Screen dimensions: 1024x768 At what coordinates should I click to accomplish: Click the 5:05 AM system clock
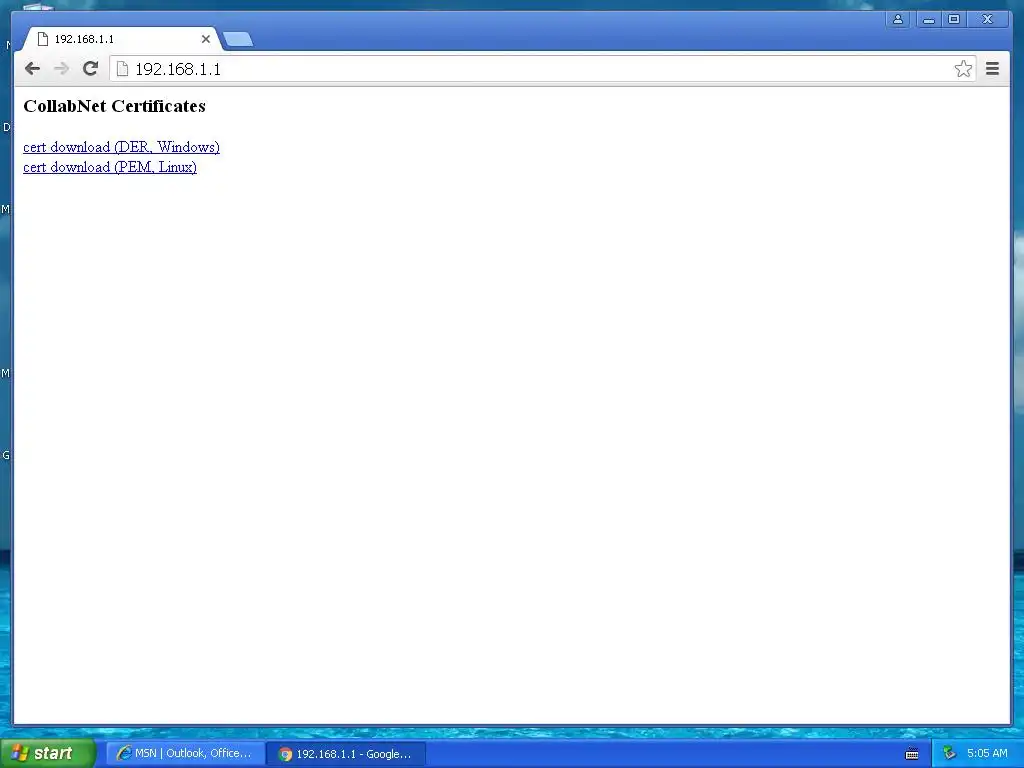coord(987,754)
